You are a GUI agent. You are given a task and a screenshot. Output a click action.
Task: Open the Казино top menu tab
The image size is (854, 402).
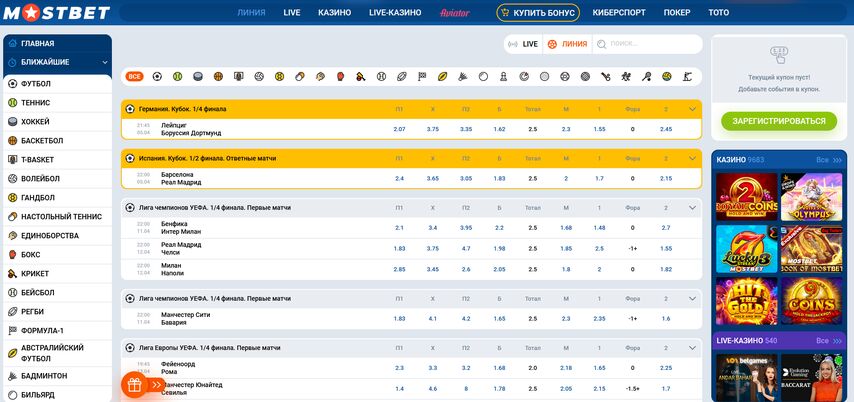point(334,13)
